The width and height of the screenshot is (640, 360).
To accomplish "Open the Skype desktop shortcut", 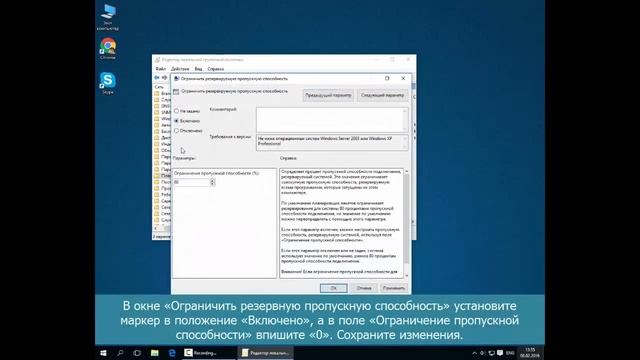I will tap(108, 83).
